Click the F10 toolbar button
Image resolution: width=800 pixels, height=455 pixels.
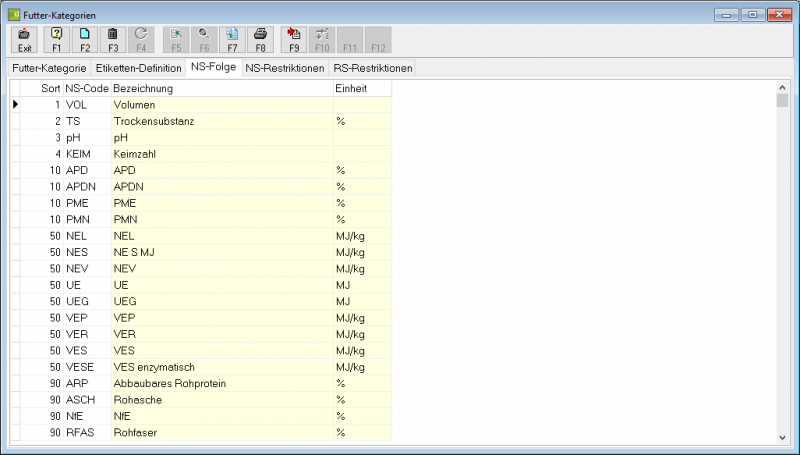click(x=322, y=40)
